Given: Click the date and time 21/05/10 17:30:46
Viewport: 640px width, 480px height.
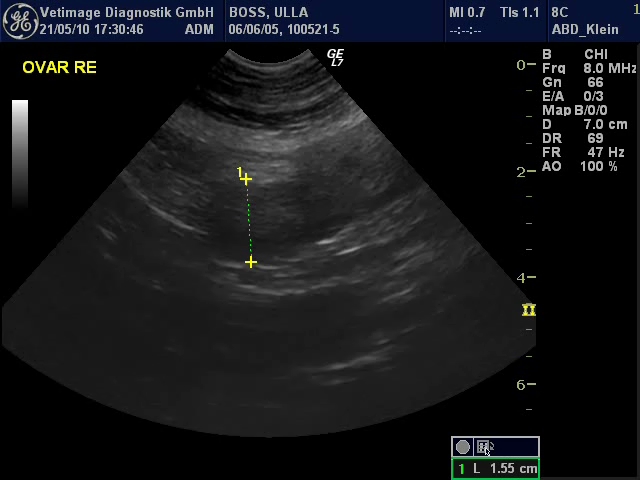Looking at the screenshot, I should click(91, 29).
